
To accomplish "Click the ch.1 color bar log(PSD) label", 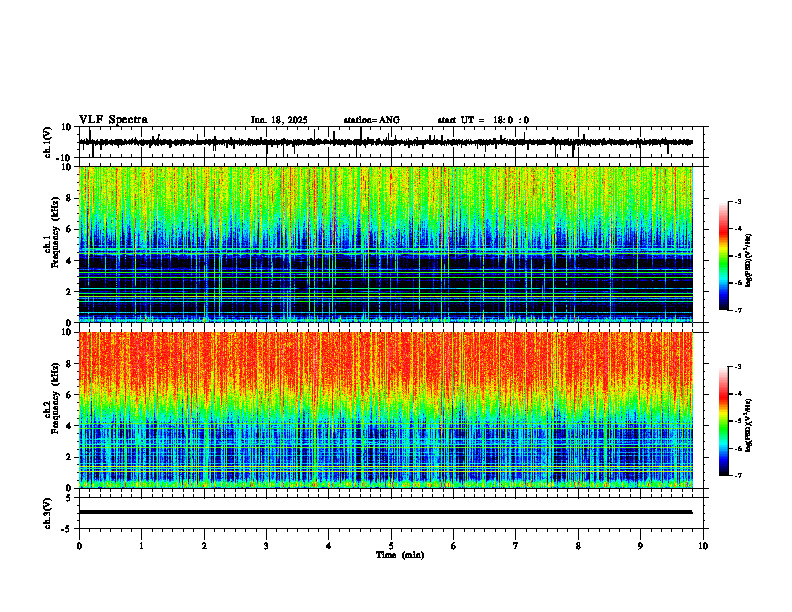I will (x=749, y=261).
